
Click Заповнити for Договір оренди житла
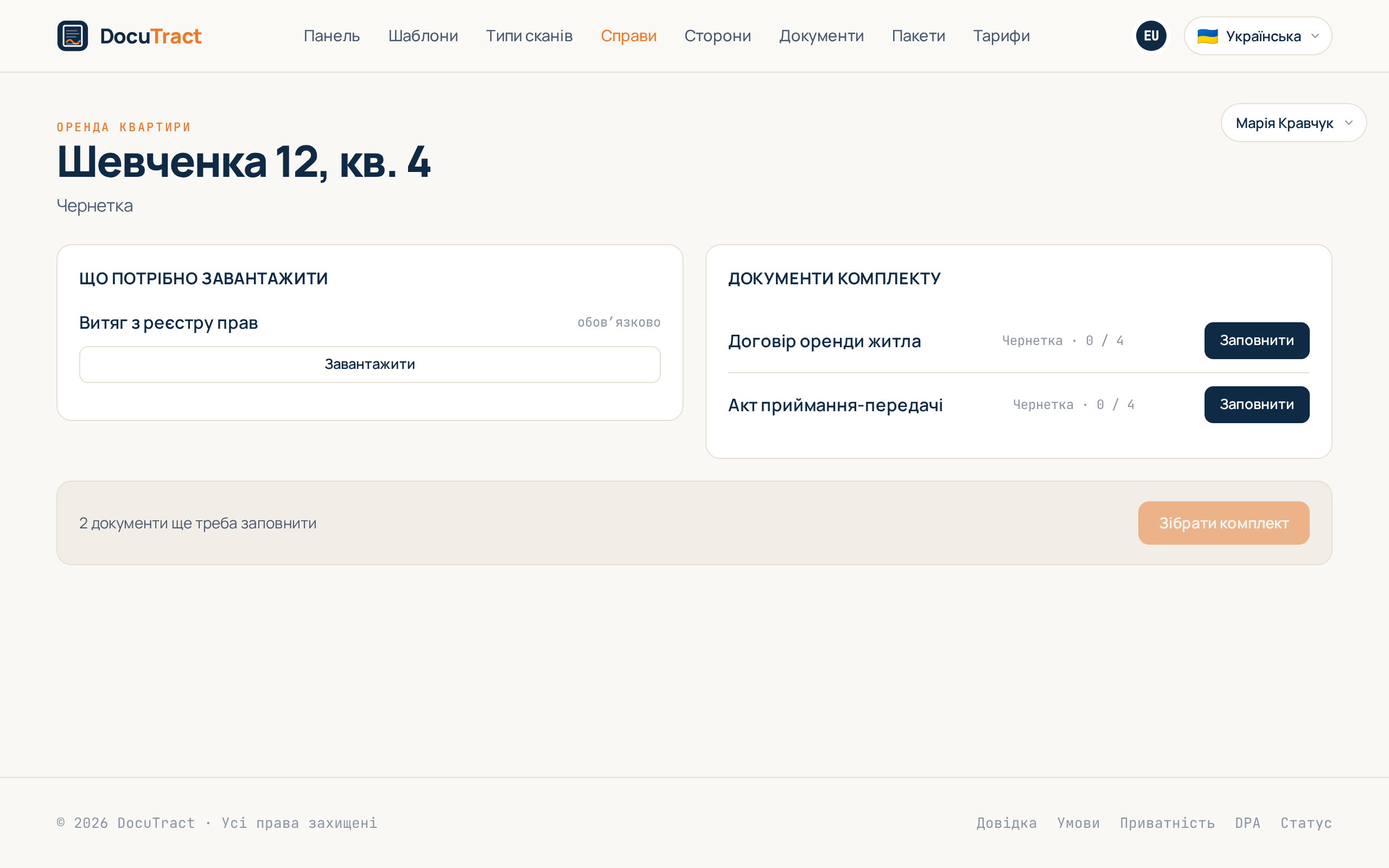point(1257,341)
